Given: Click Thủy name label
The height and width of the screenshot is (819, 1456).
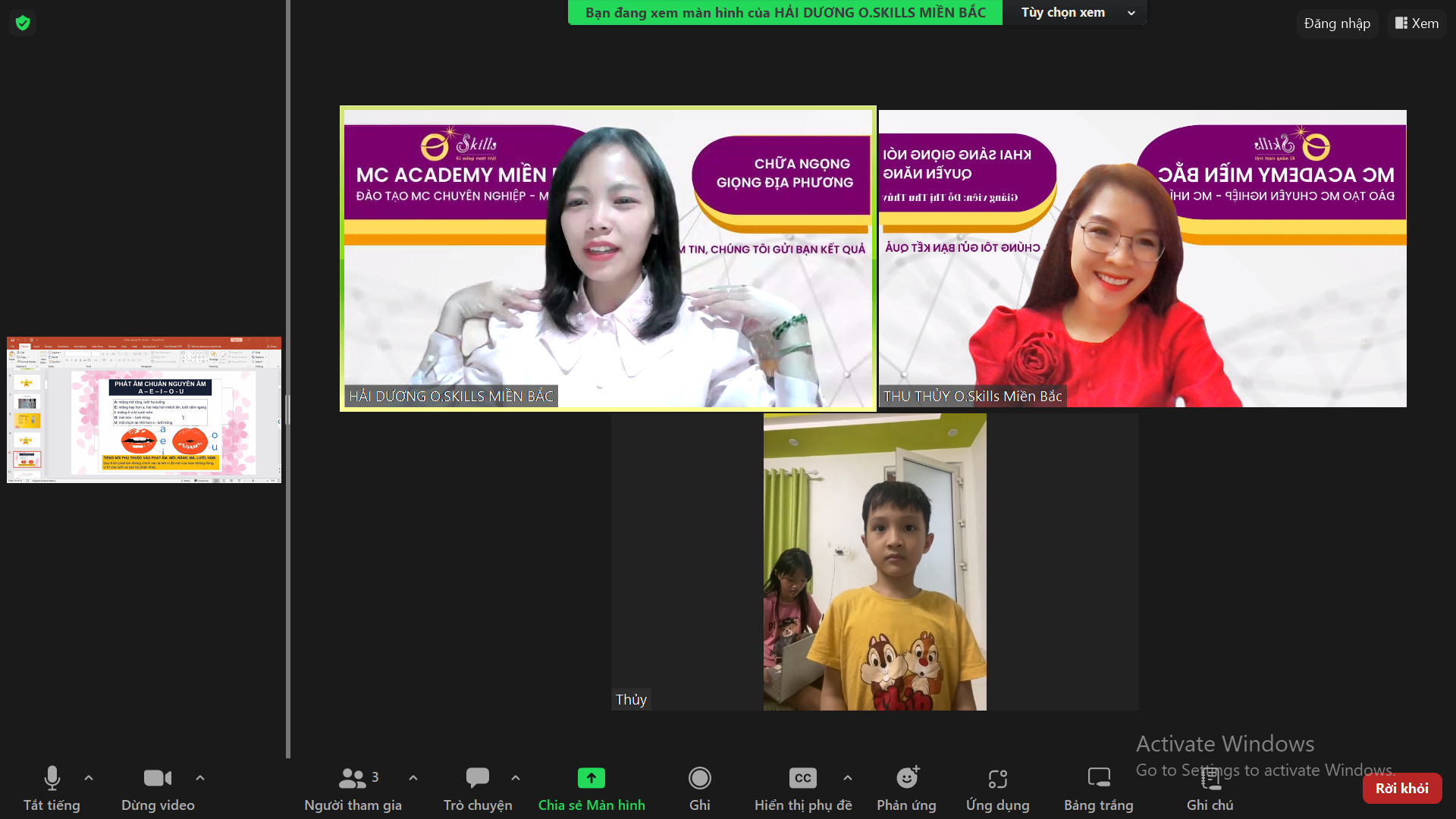Looking at the screenshot, I should [631, 700].
